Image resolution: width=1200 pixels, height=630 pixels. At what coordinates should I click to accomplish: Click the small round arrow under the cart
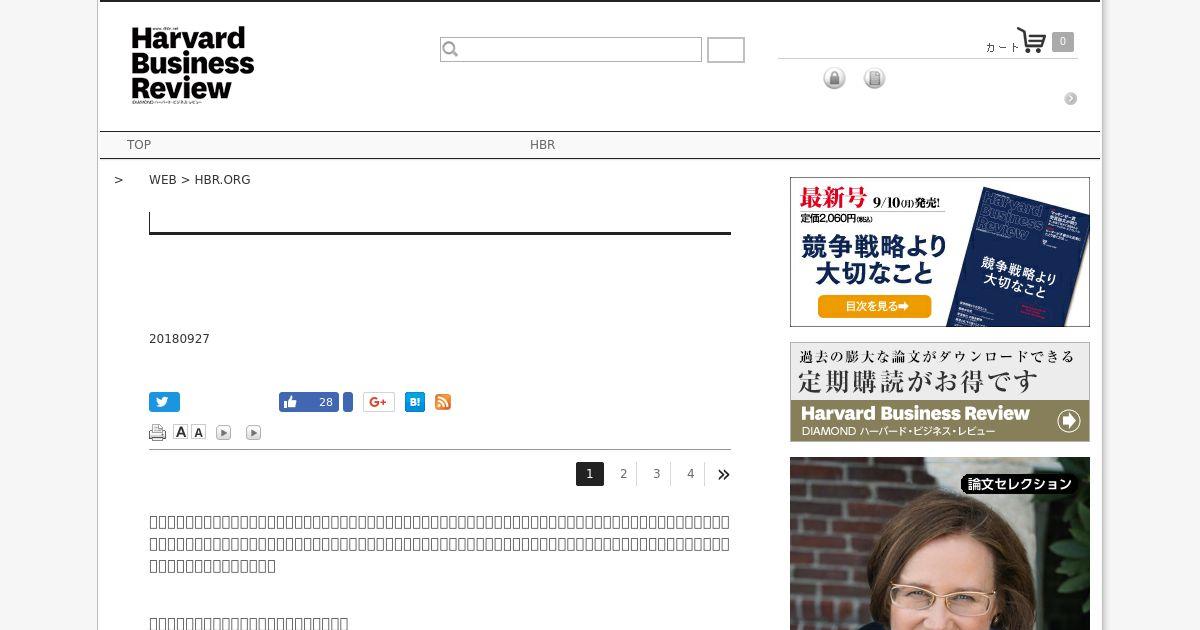coord(1070,98)
